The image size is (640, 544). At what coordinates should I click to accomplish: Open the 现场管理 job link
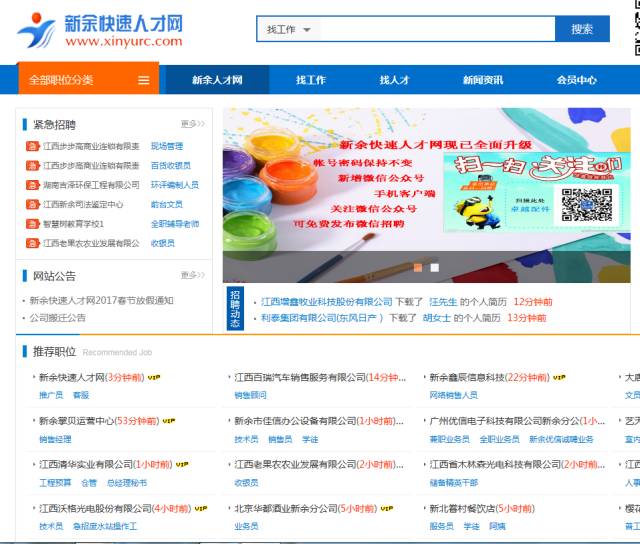[167, 146]
